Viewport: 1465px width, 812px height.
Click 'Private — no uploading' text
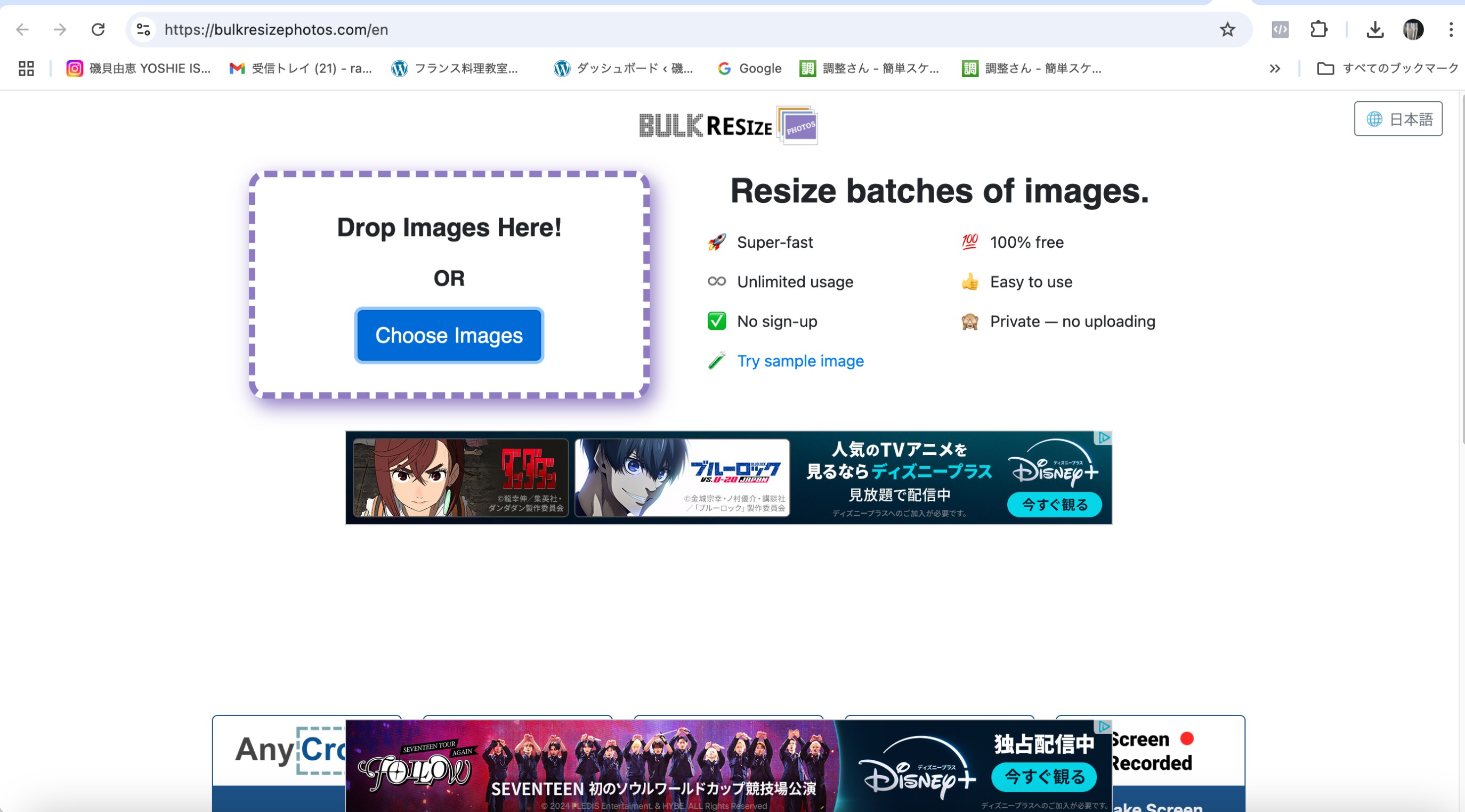pos(1073,321)
